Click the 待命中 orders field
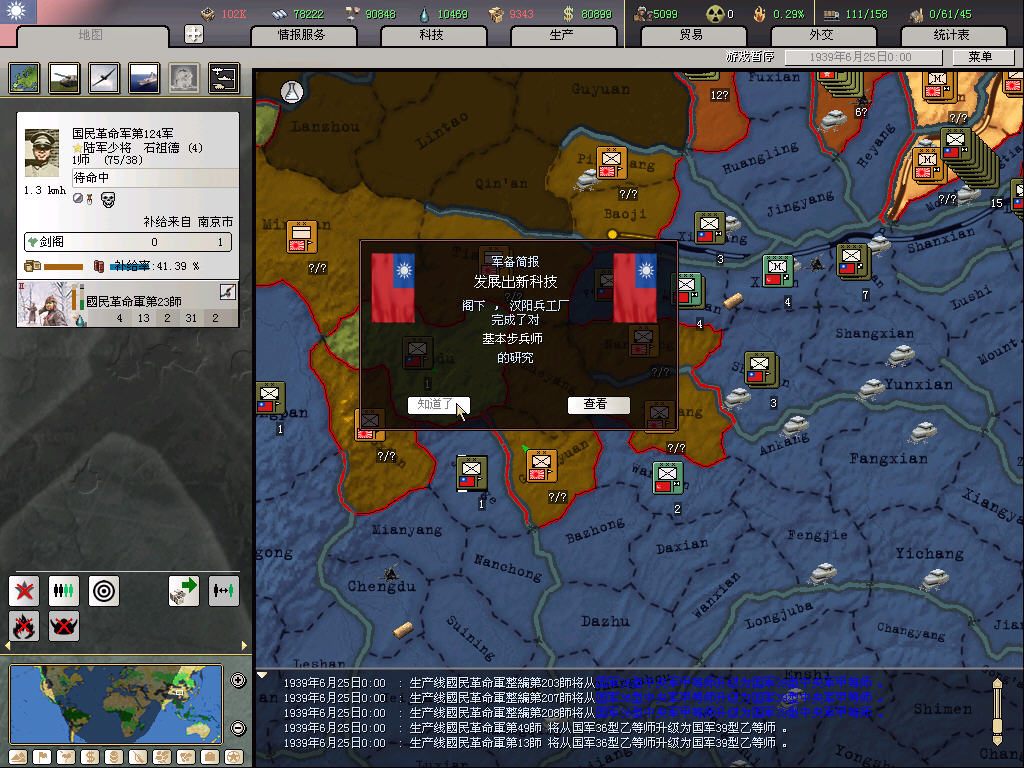Image resolution: width=1024 pixels, height=768 pixels. pos(155,178)
